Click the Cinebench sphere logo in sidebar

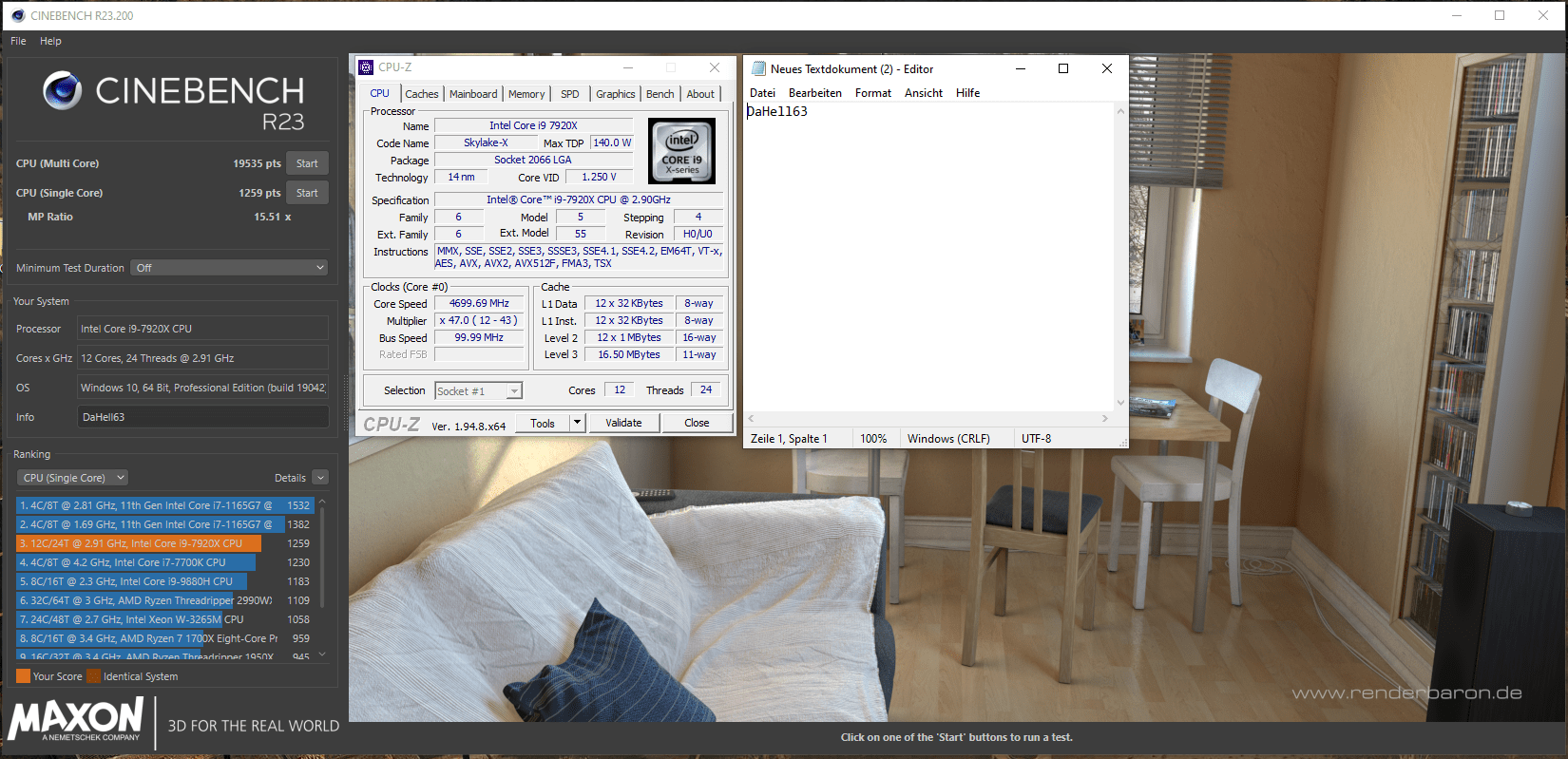click(x=63, y=90)
